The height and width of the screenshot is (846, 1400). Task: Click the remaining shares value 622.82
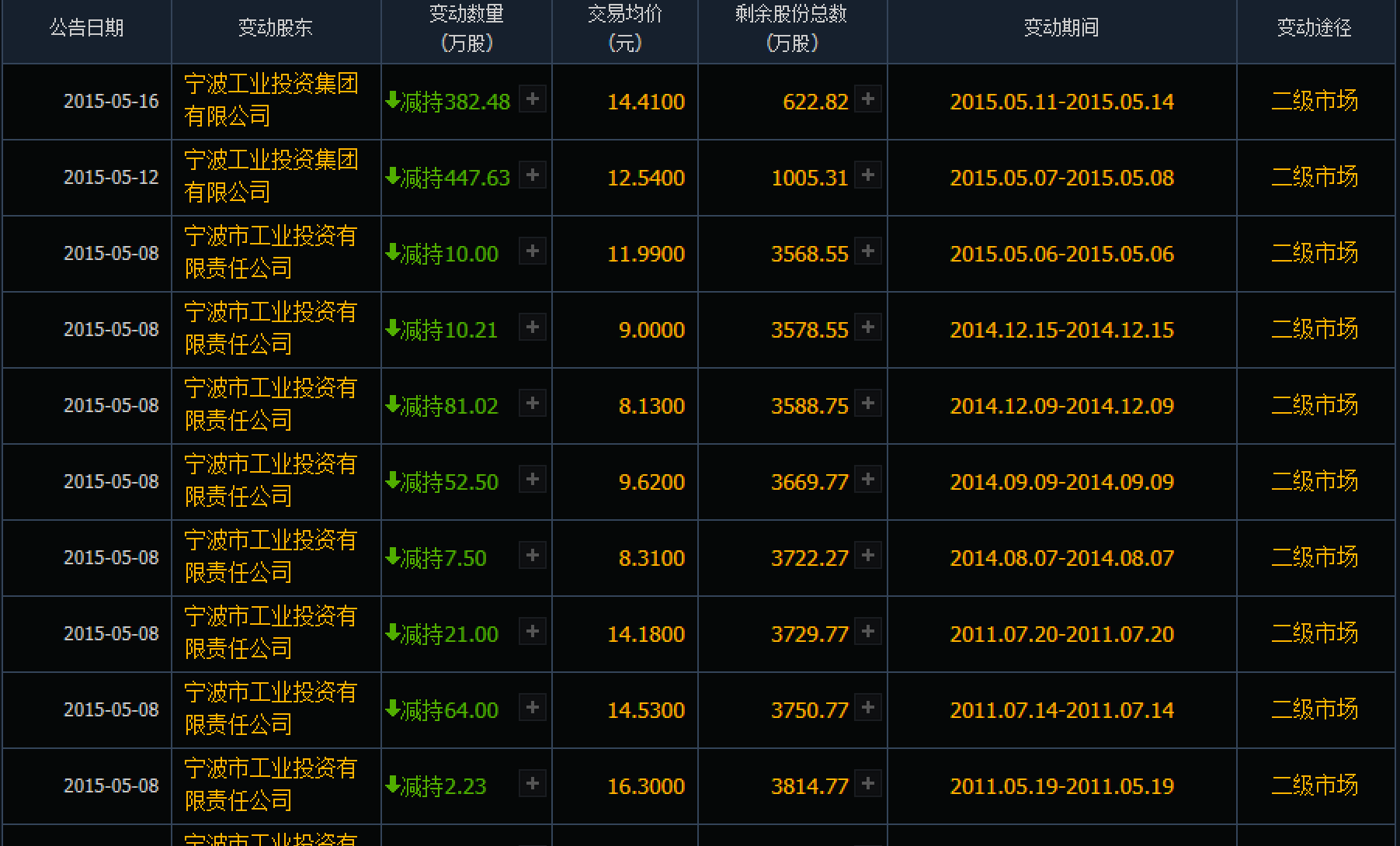[815, 102]
